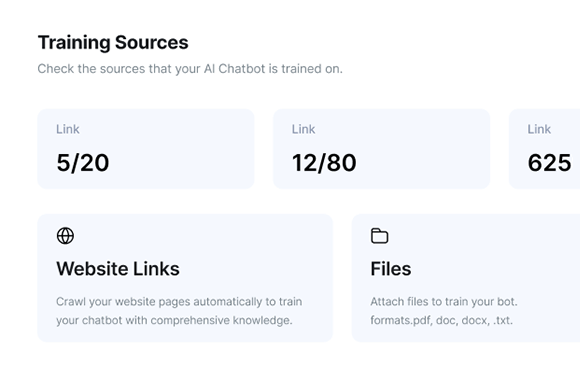Click the Training Sources heading

click(113, 42)
